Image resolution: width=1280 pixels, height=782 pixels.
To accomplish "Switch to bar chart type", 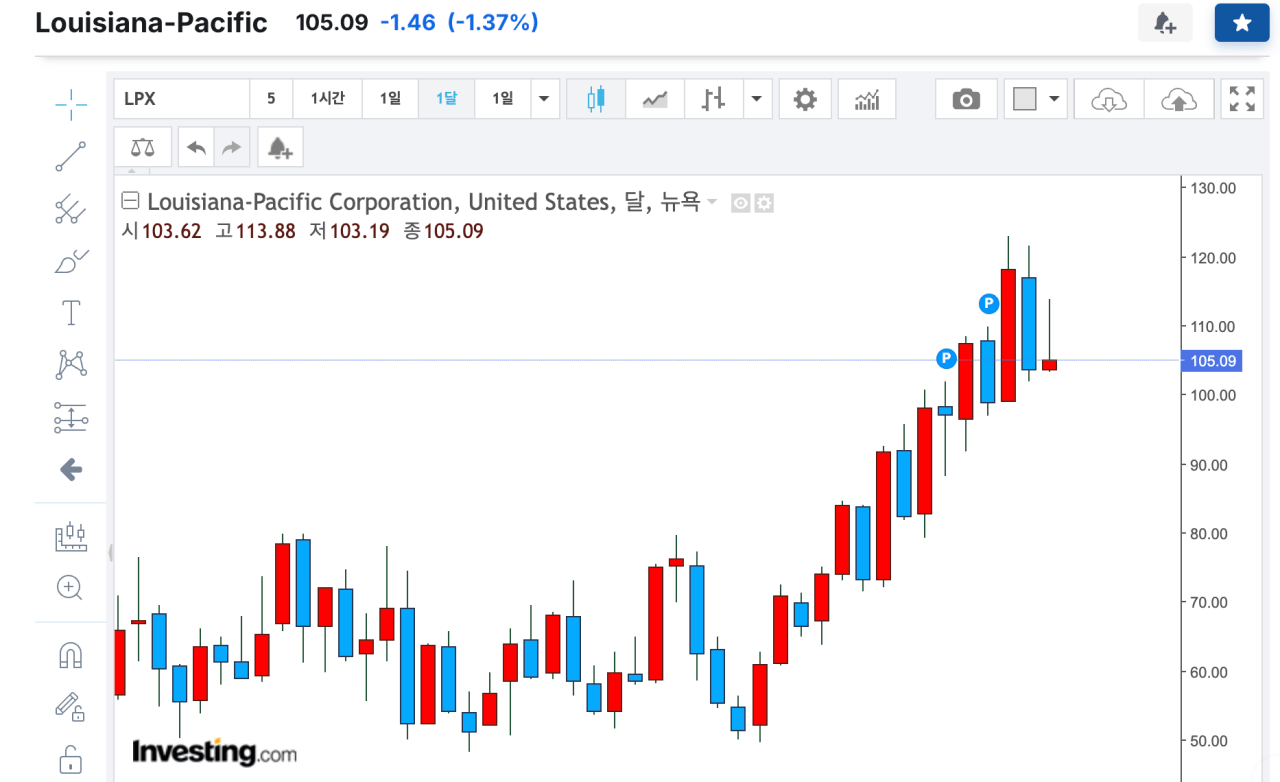I will (x=713, y=99).
